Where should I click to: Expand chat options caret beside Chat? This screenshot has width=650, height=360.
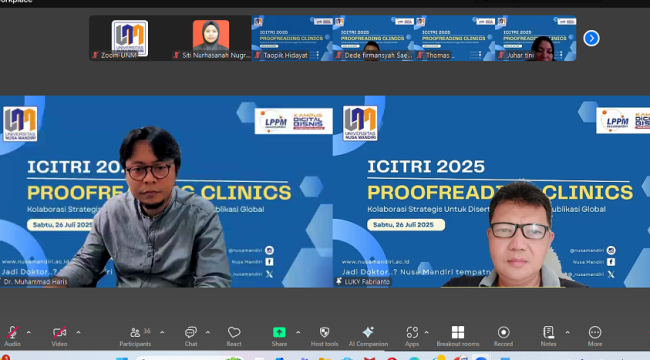tap(208, 332)
